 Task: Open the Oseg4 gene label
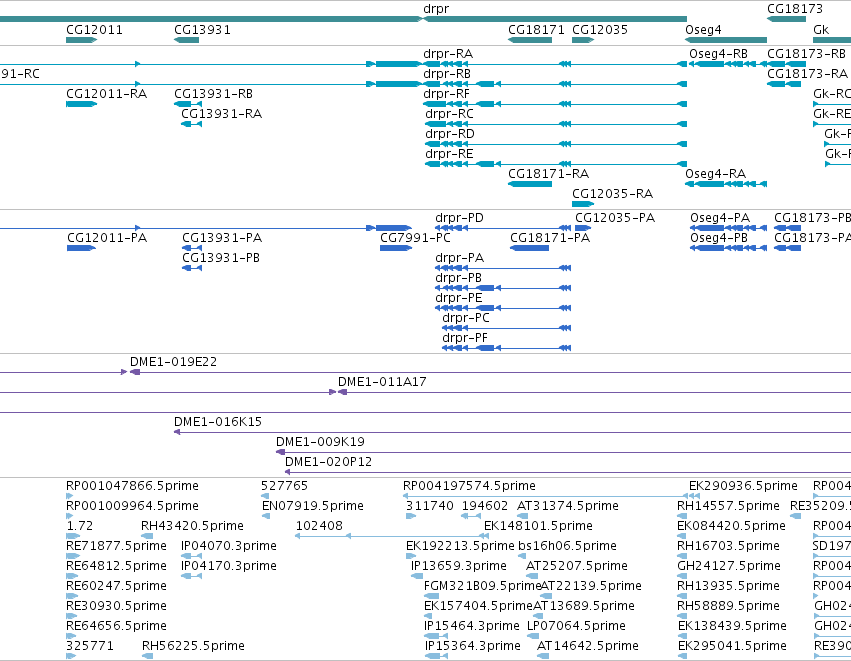pos(703,30)
